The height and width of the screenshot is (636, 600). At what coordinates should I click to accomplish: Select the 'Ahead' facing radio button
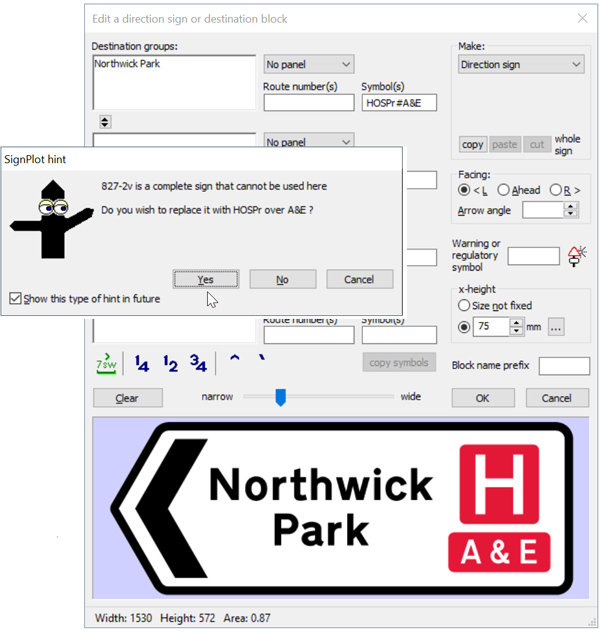point(504,190)
